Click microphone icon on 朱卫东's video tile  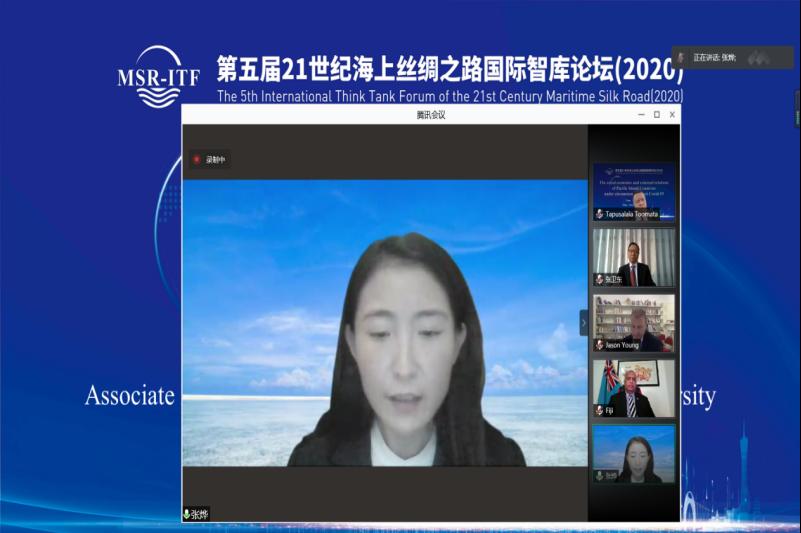[x=599, y=279]
